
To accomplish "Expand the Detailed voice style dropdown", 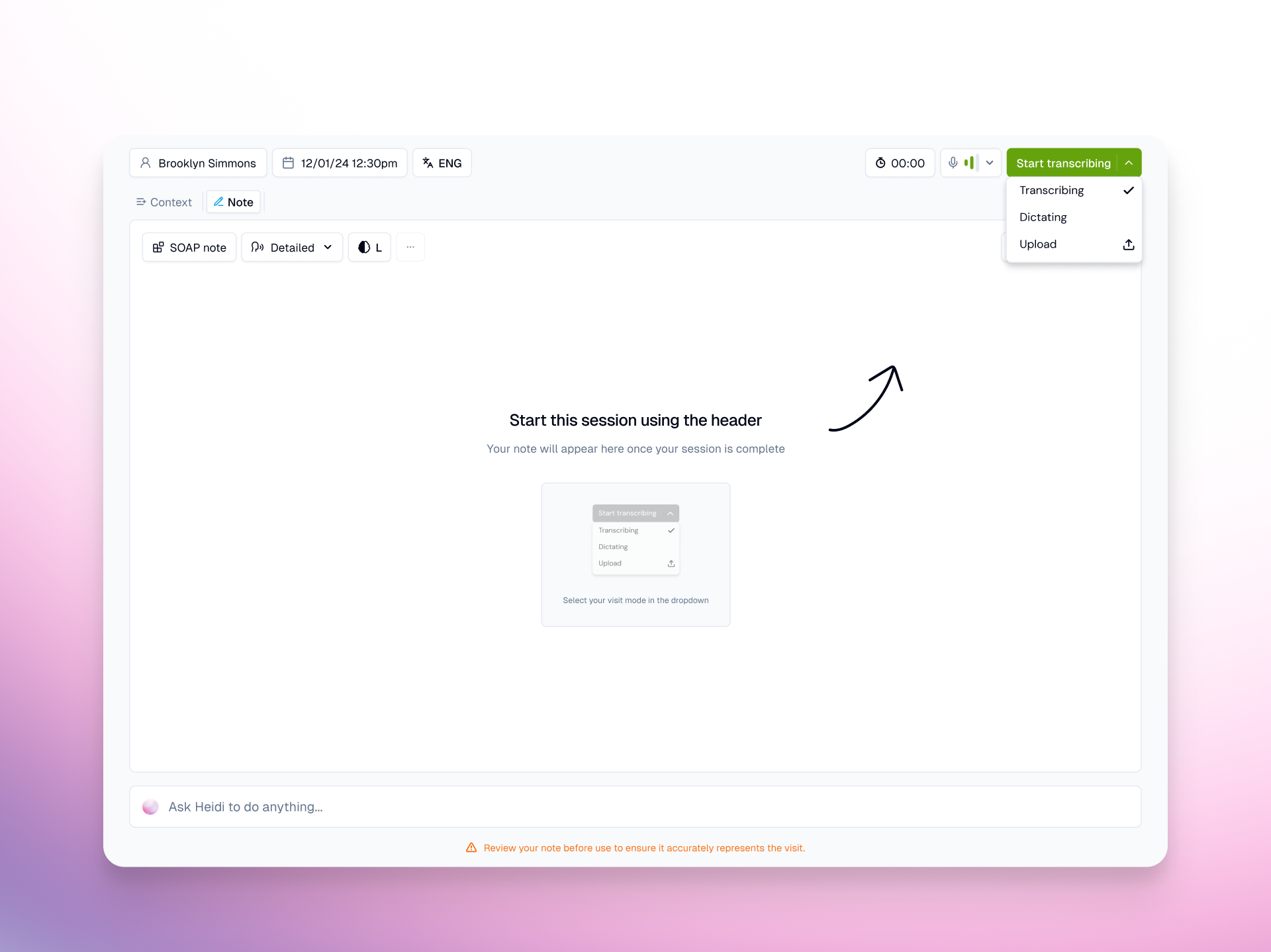I will 292,248.
